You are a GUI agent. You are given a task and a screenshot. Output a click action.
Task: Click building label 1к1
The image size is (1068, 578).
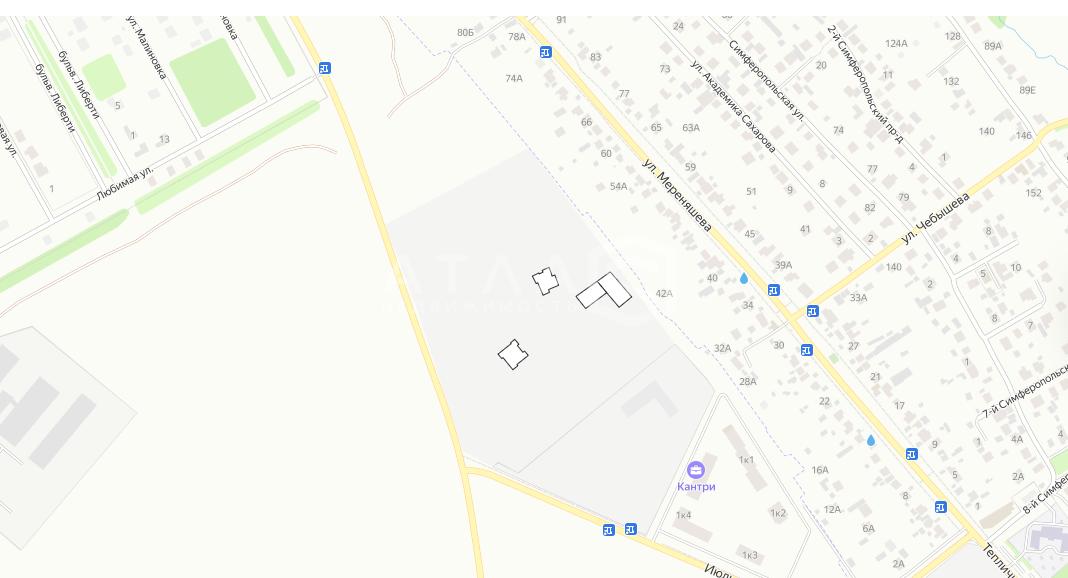tap(747, 460)
